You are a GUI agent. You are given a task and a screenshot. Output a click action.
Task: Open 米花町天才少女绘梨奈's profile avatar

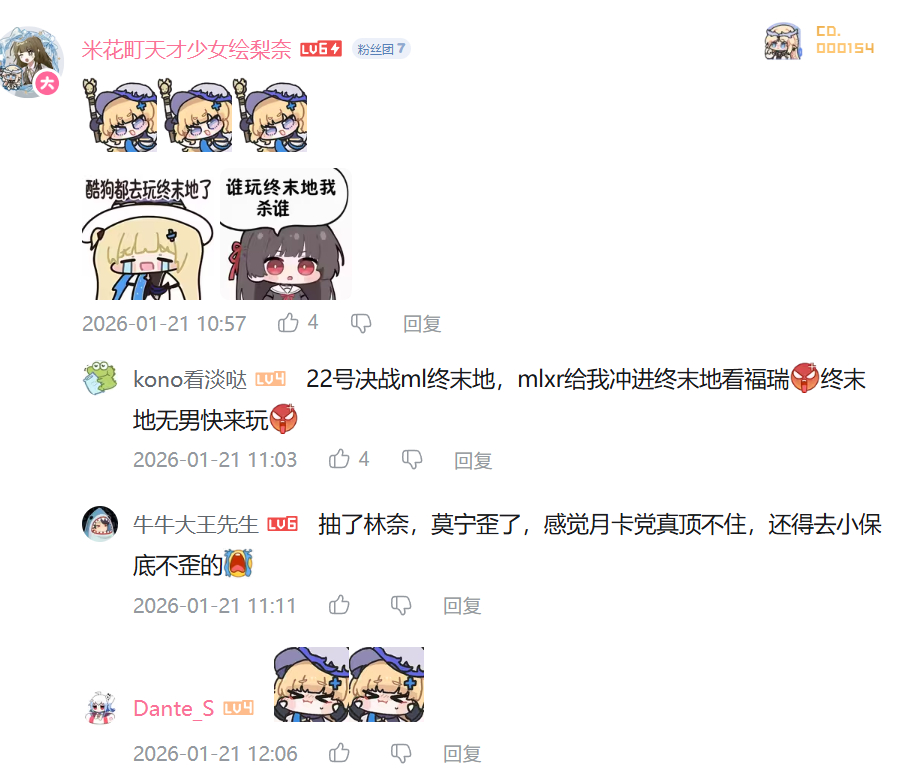(31, 62)
